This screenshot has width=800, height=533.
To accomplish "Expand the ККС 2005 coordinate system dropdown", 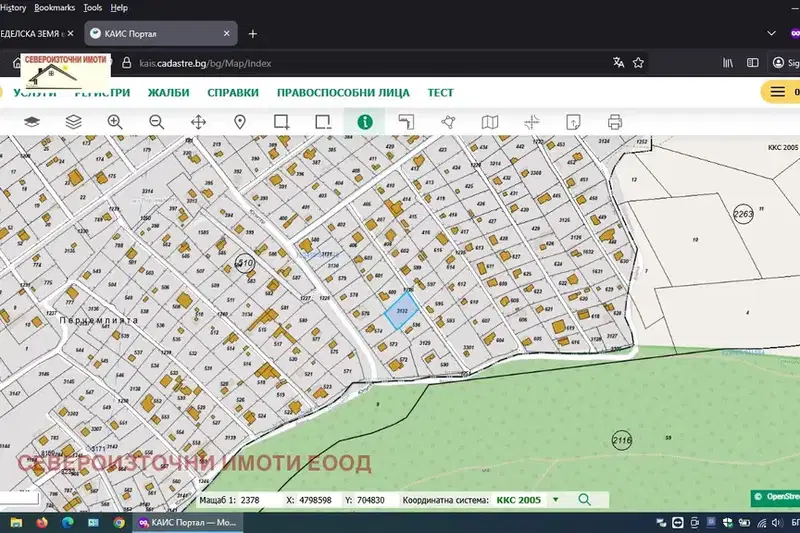I will [x=556, y=500].
